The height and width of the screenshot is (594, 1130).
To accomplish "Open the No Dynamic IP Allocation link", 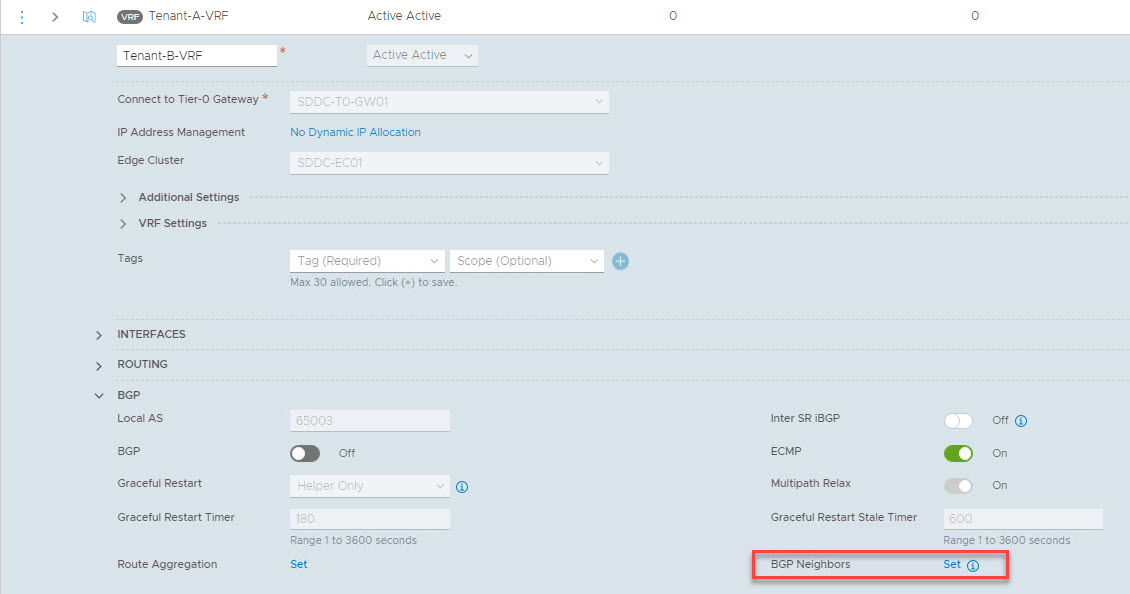I will click(355, 132).
